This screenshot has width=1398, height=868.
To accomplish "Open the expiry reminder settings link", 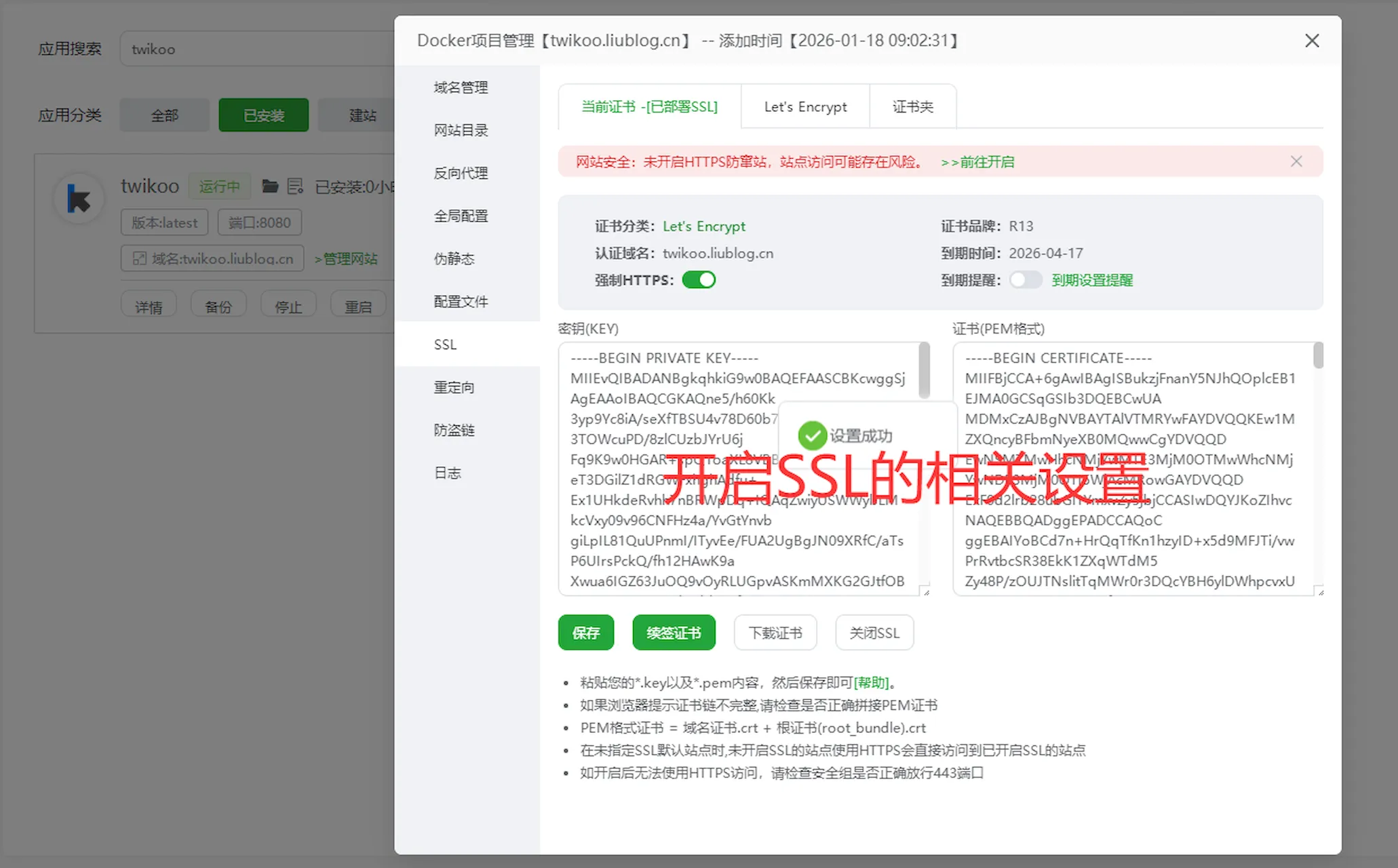I will pos(1091,280).
